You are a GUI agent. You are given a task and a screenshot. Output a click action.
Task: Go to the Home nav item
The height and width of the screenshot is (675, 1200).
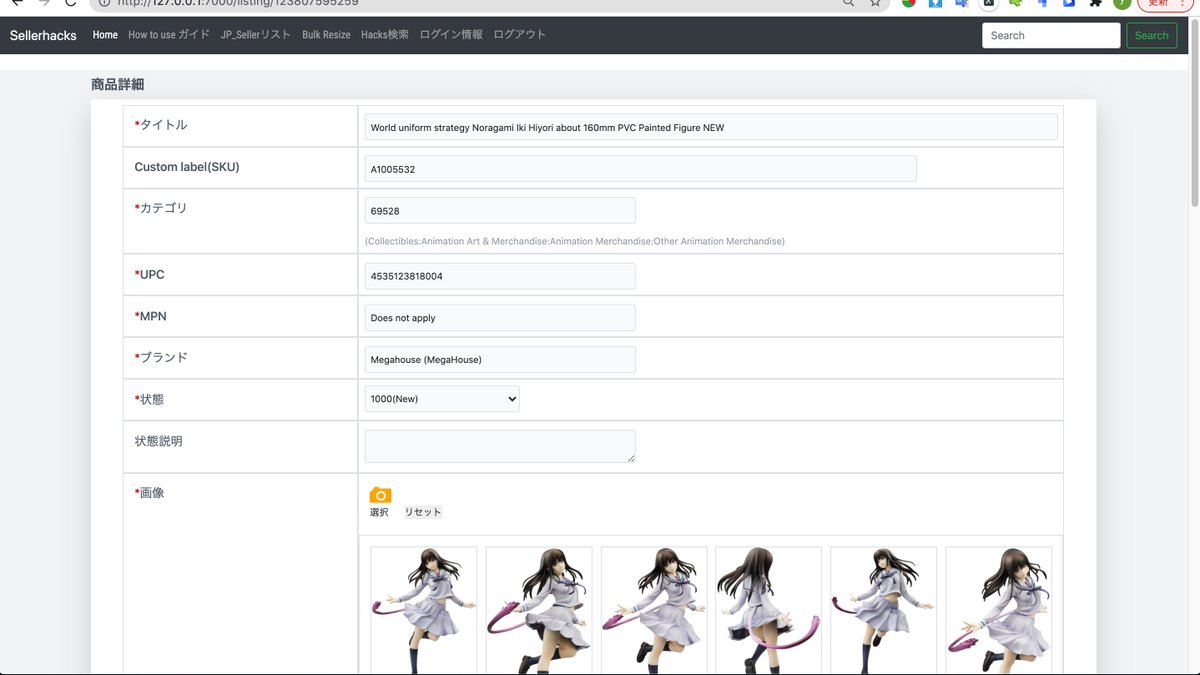[x=105, y=35]
